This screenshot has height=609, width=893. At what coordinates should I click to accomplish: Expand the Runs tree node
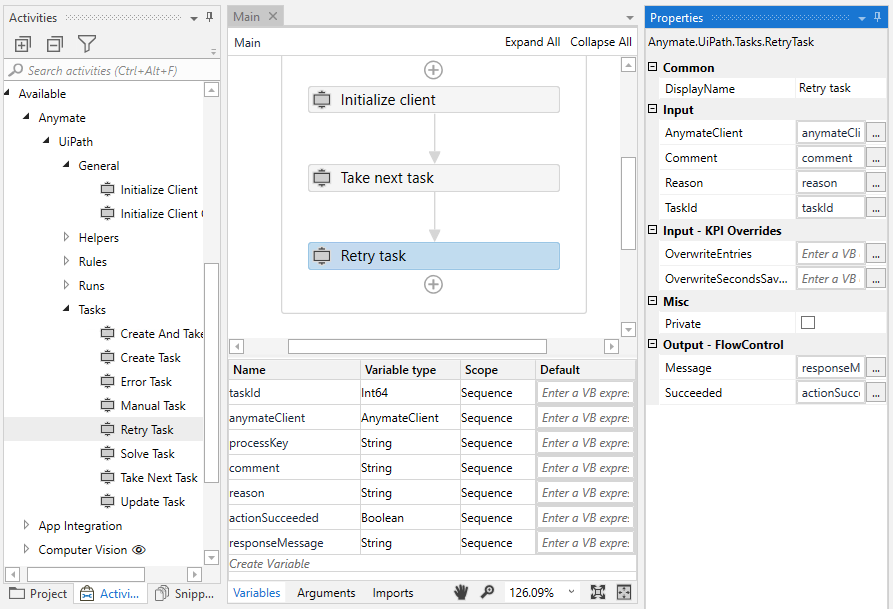67,284
